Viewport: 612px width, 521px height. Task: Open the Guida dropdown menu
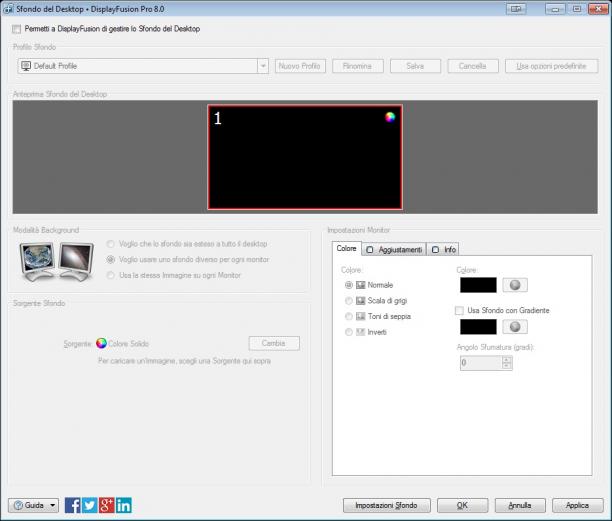point(34,505)
